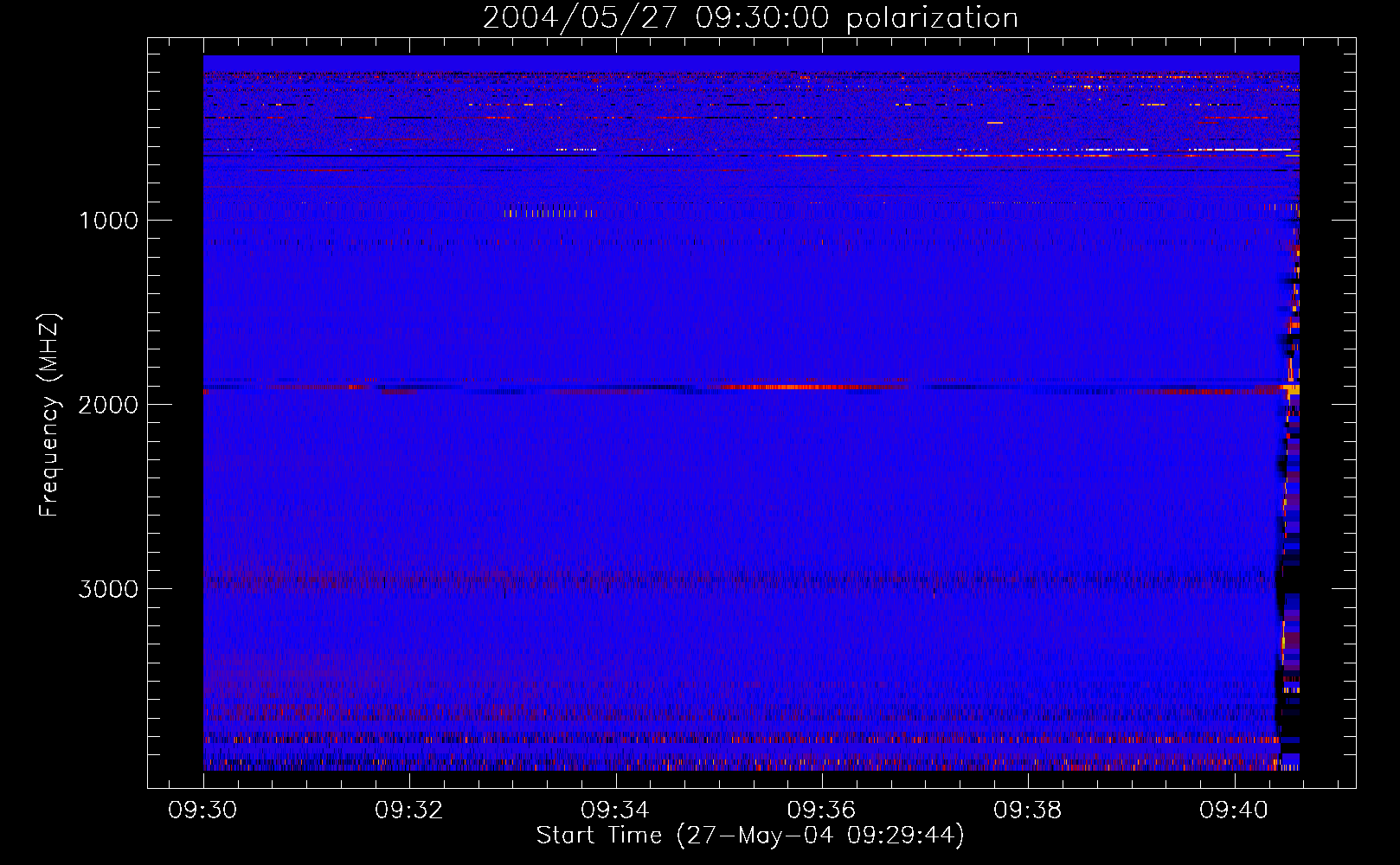
Task: Click the '09:36' time tick label
Action: coord(821,810)
